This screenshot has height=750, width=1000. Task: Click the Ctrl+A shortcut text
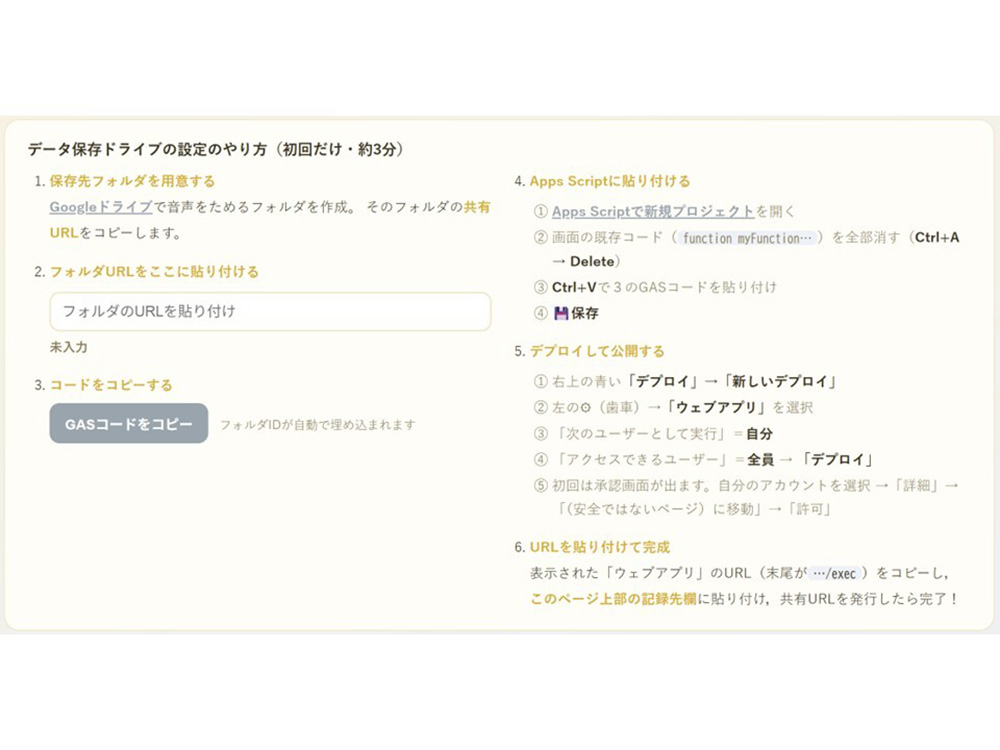click(937, 237)
